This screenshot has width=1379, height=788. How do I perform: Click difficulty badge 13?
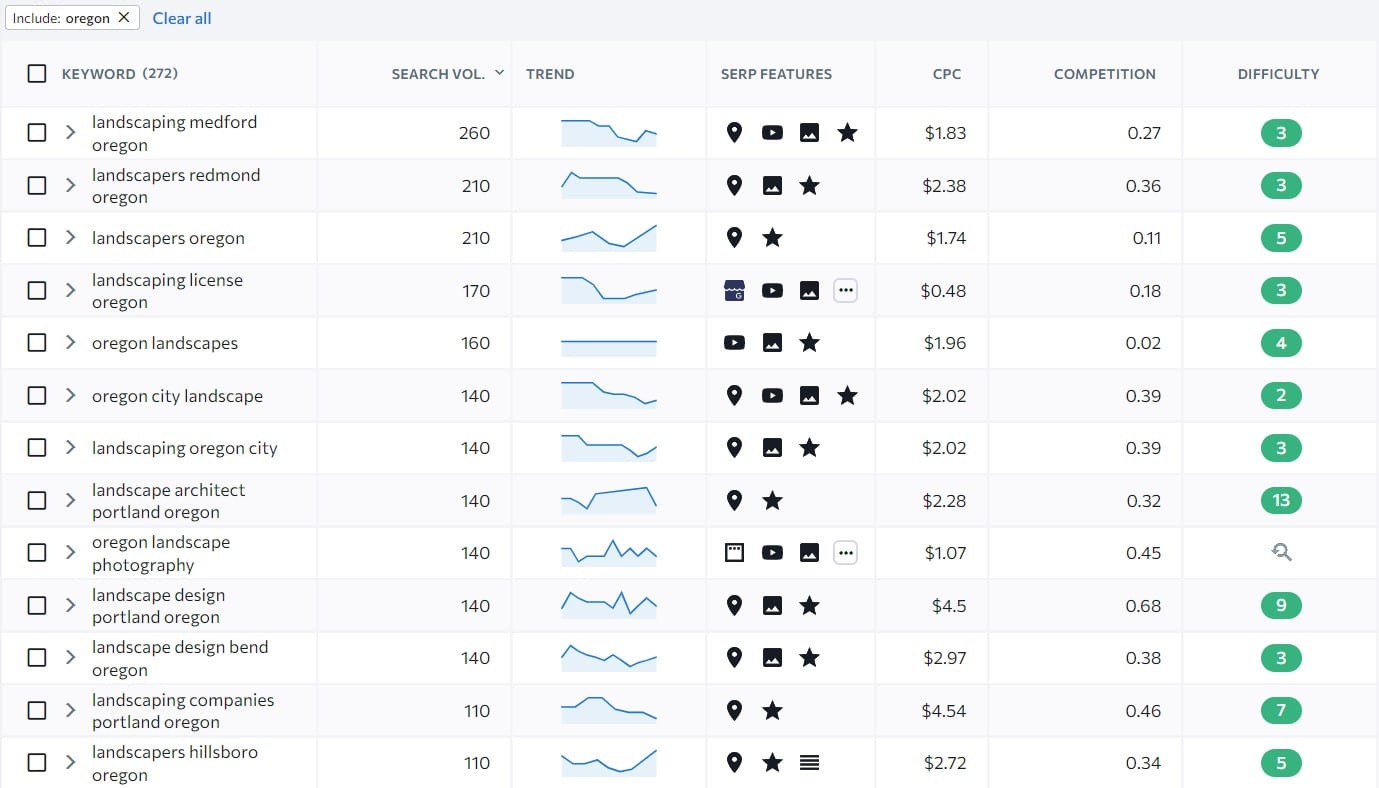(1281, 501)
